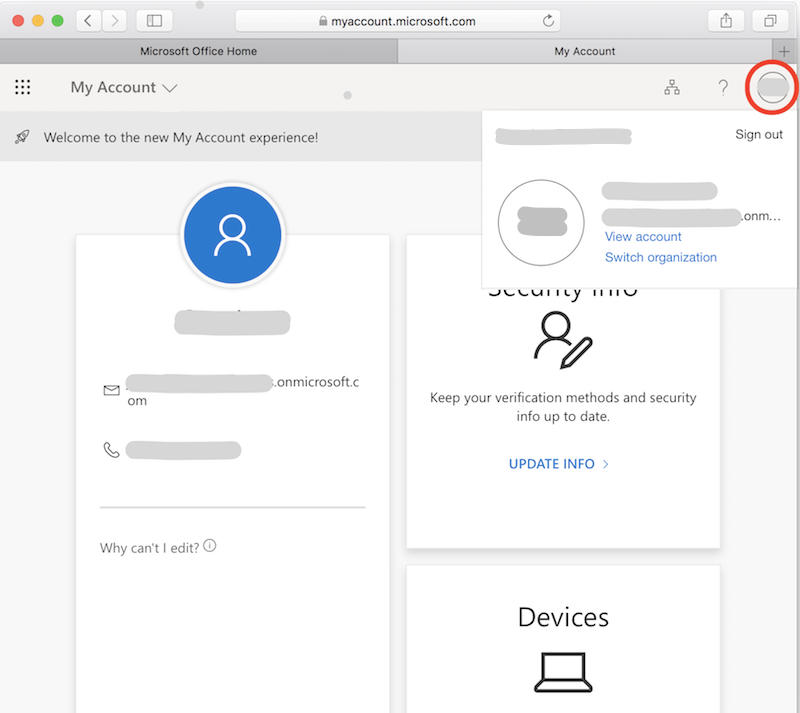The width and height of the screenshot is (800, 713).
Task: Click the megaphone announcement icon
Action: pos(21,137)
